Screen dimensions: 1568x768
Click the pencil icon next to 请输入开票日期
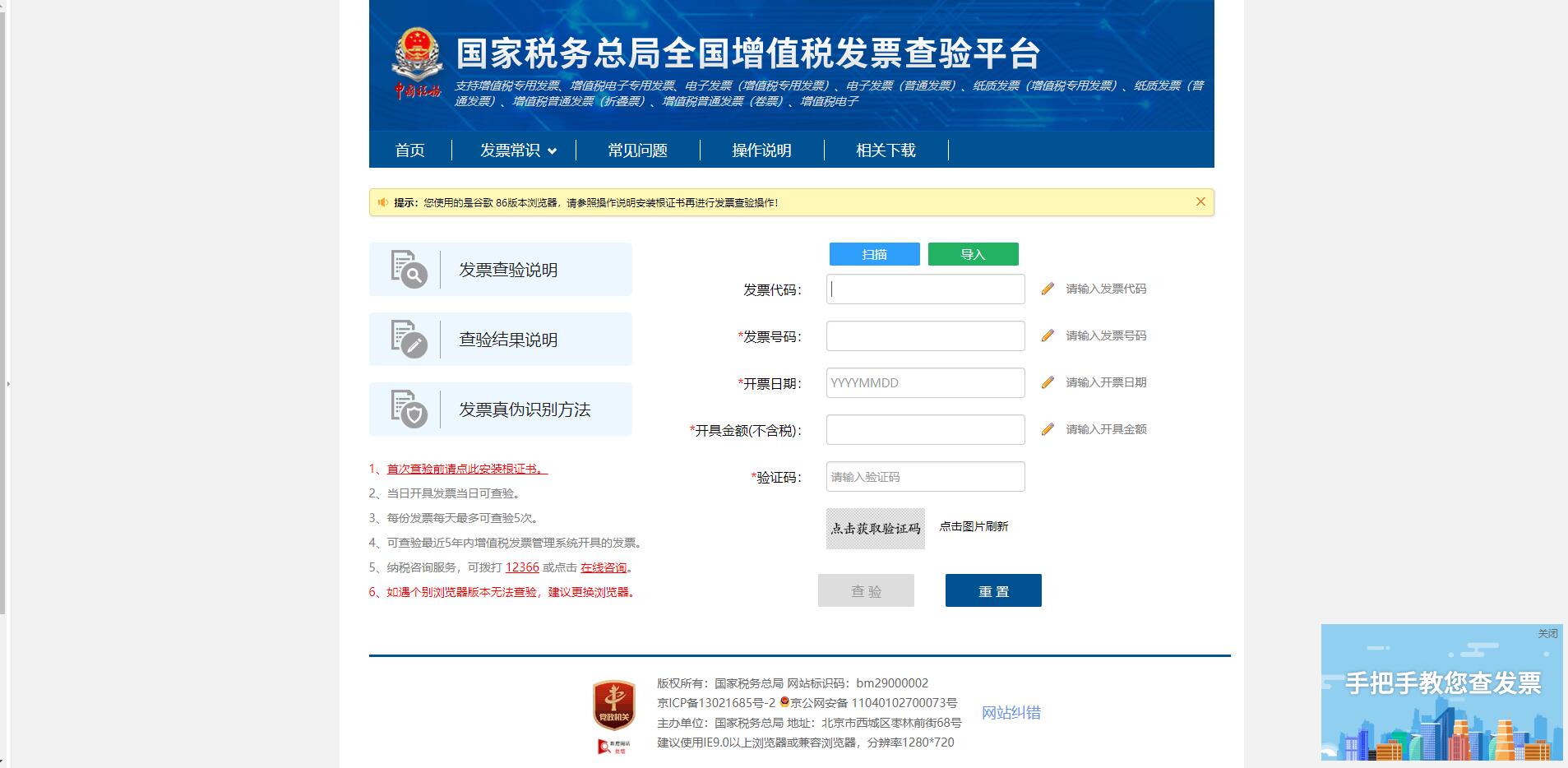click(1048, 382)
